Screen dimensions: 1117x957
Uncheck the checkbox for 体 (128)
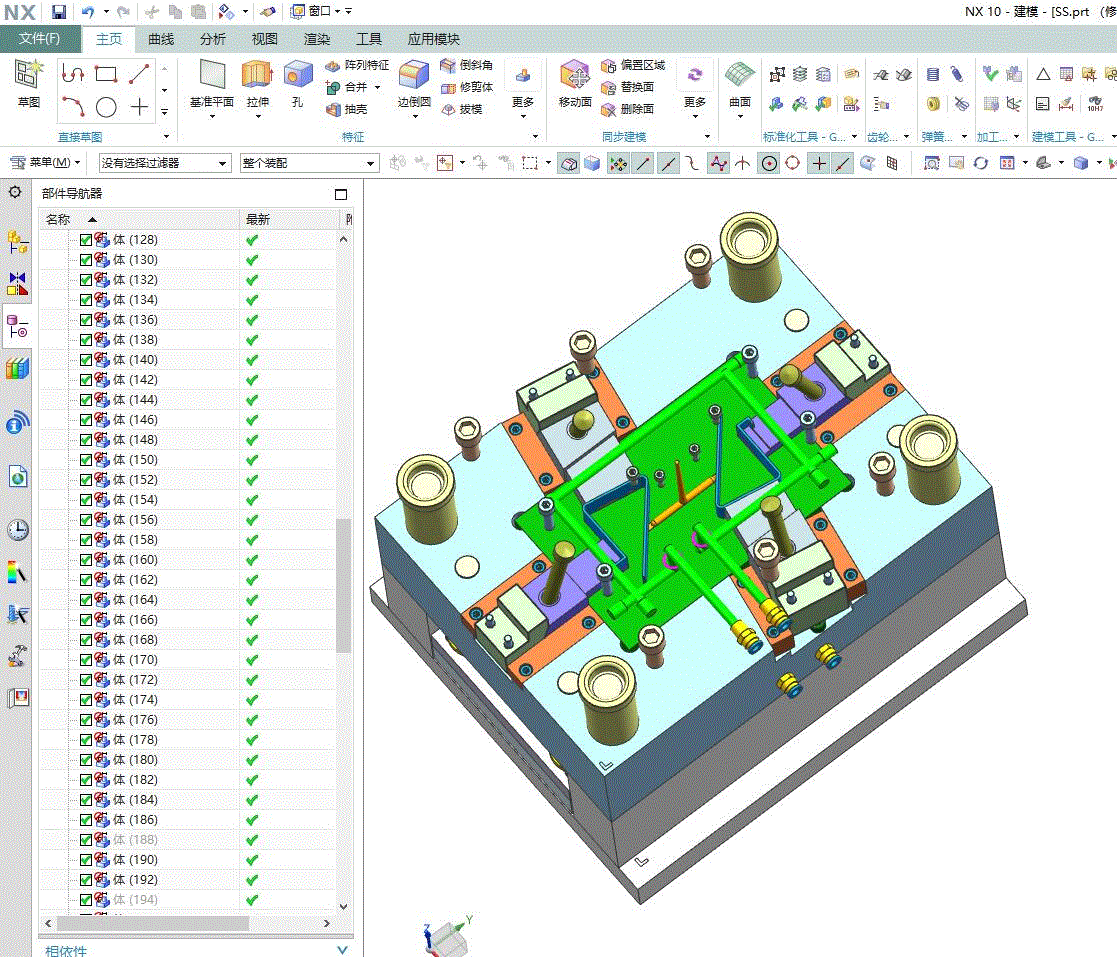tap(85, 240)
